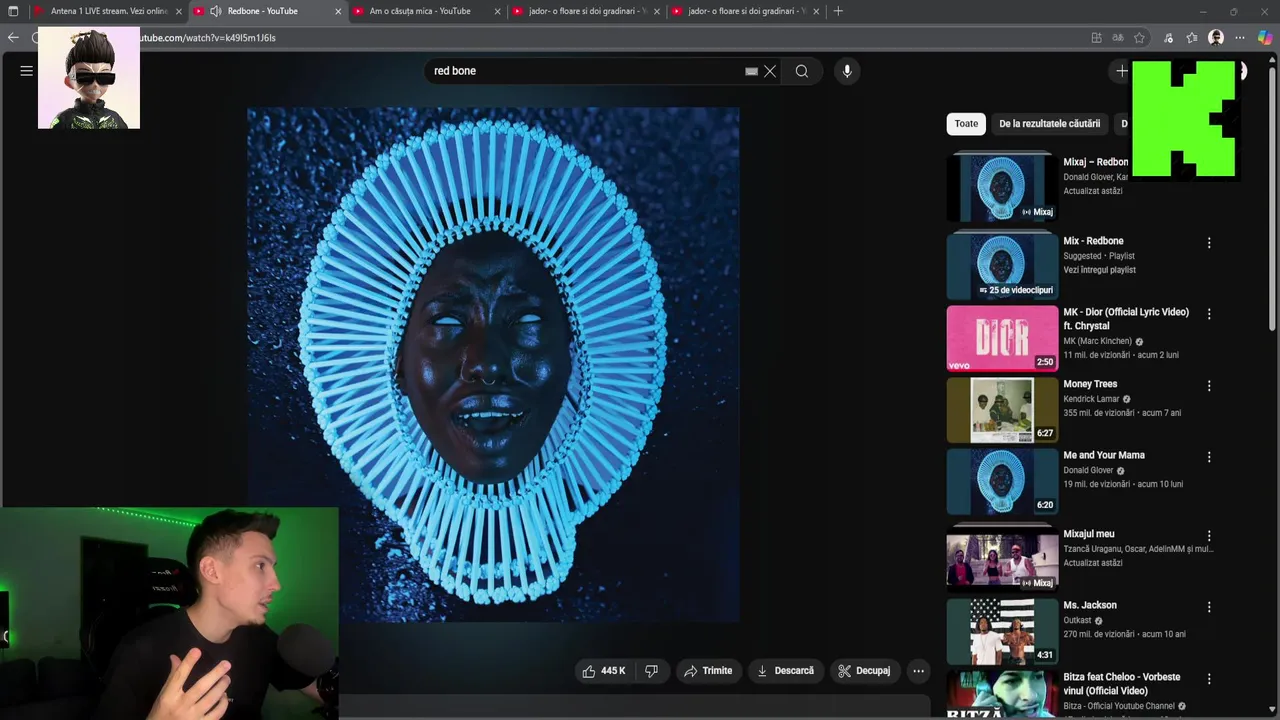Image resolution: width=1280 pixels, height=720 pixels.
Task: Share video via Trimite button
Action: point(708,671)
